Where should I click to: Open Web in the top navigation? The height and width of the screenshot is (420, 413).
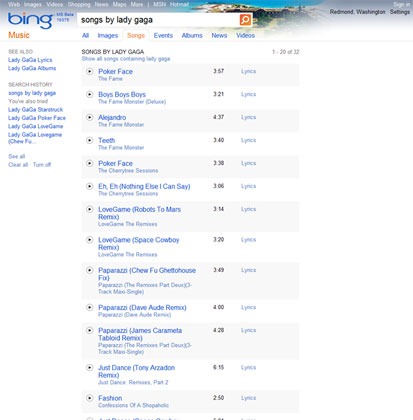point(14,4)
